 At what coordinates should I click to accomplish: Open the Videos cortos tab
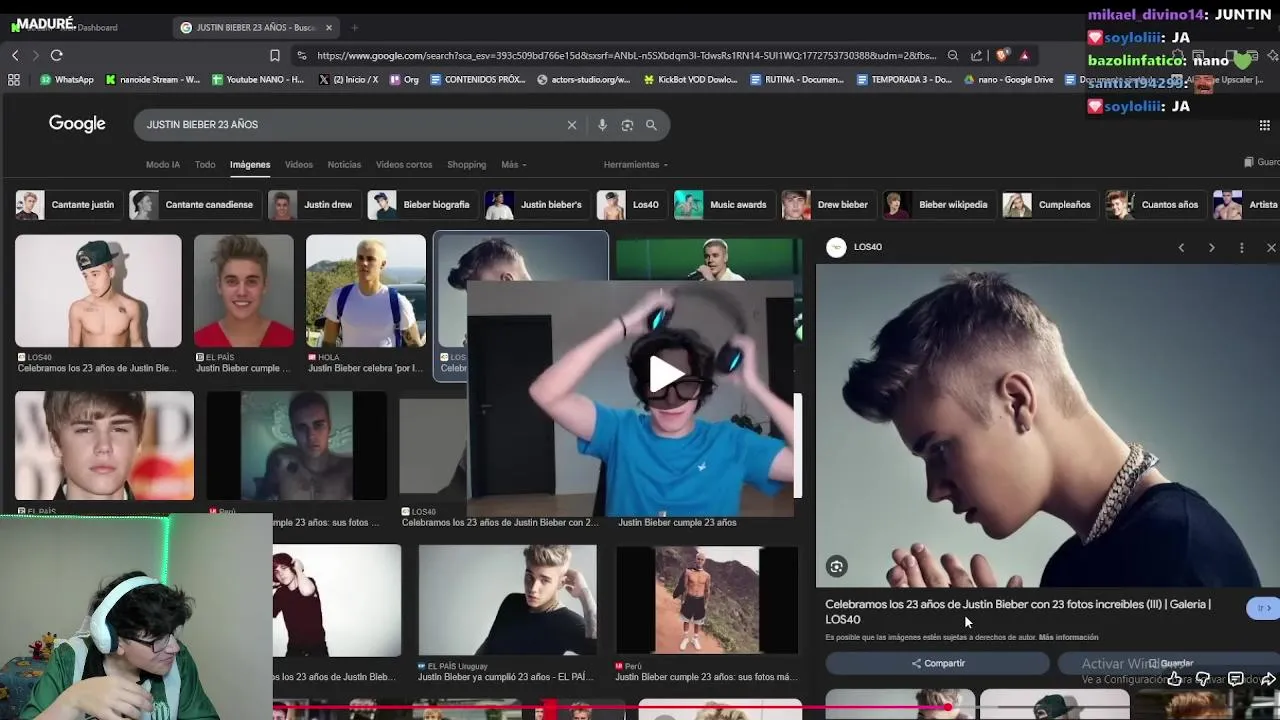pyautogui.click(x=404, y=164)
